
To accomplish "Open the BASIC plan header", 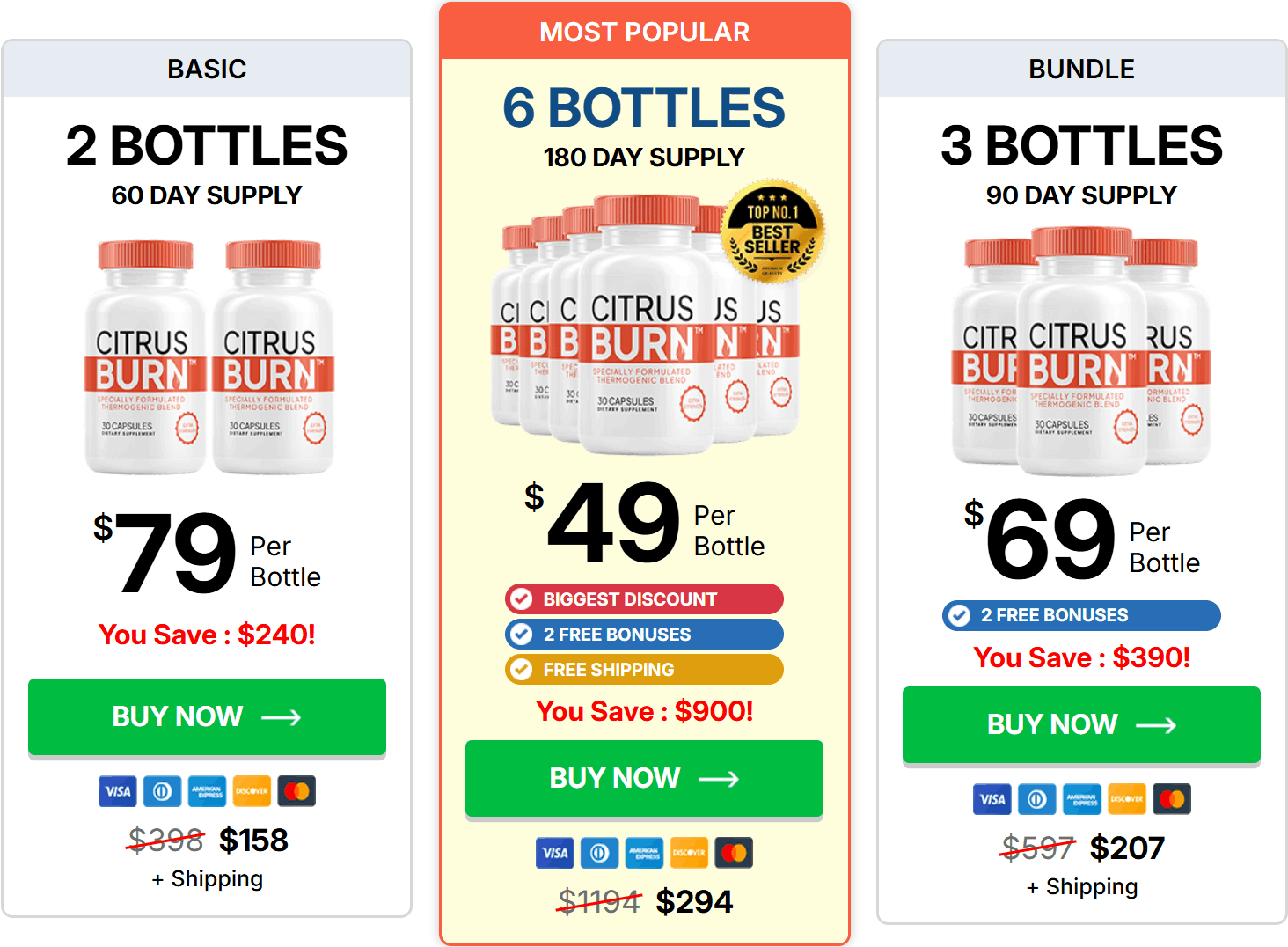I will 208,69.
